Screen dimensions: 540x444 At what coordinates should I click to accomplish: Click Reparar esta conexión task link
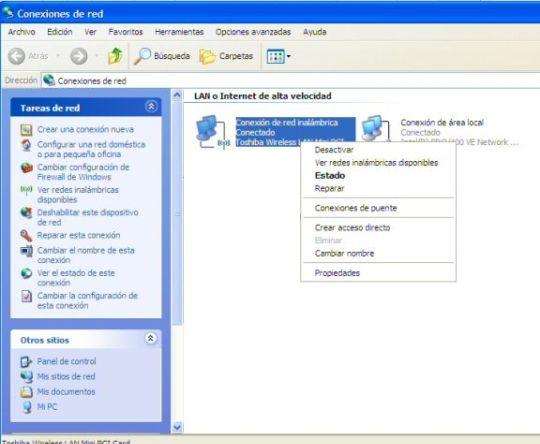coord(79,235)
